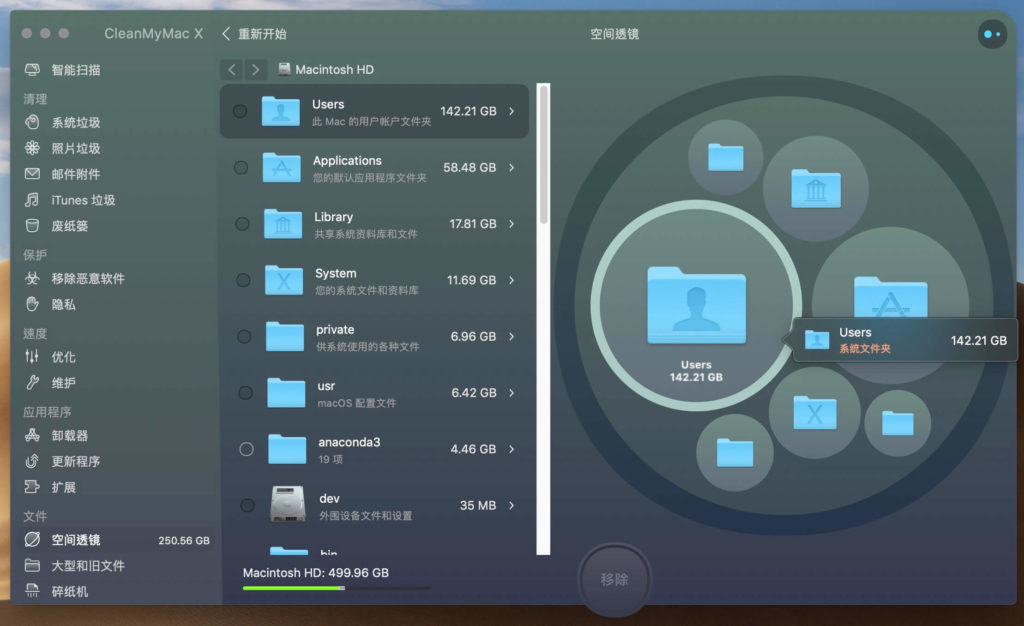Click the Users folder icon in the list
This screenshot has height=626, width=1024.
click(x=281, y=111)
